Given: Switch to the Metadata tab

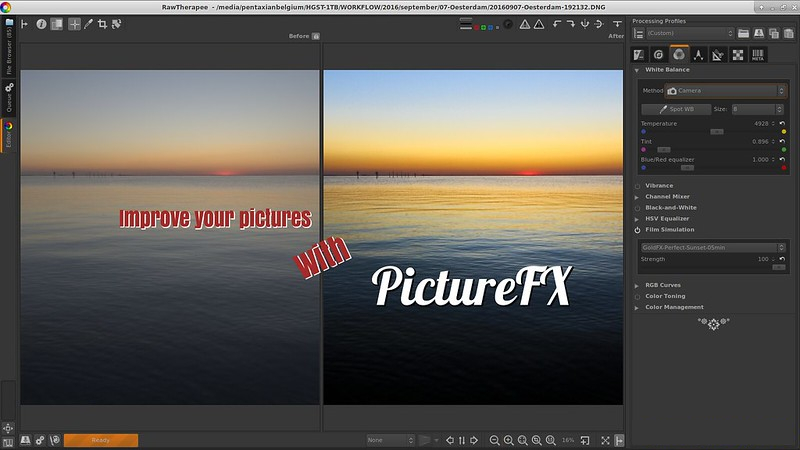Looking at the screenshot, I should click(758, 55).
